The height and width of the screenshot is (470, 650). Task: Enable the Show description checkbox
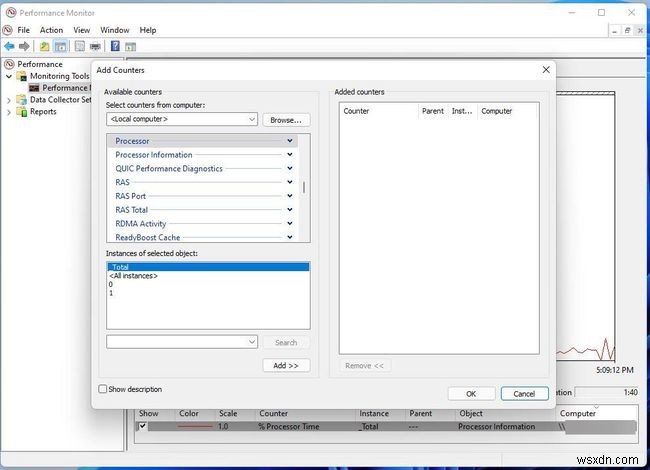click(102, 389)
